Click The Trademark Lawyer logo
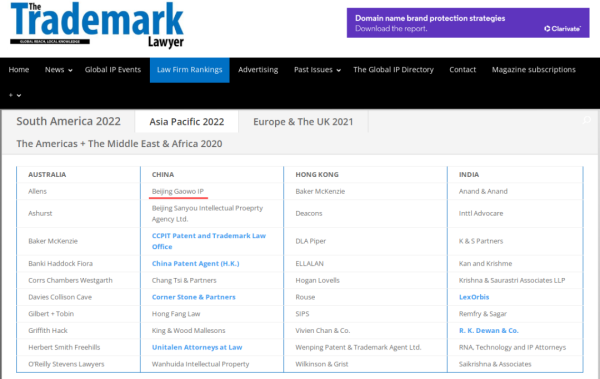The height and width of the screenshot is (379, 600). [97, 25]
